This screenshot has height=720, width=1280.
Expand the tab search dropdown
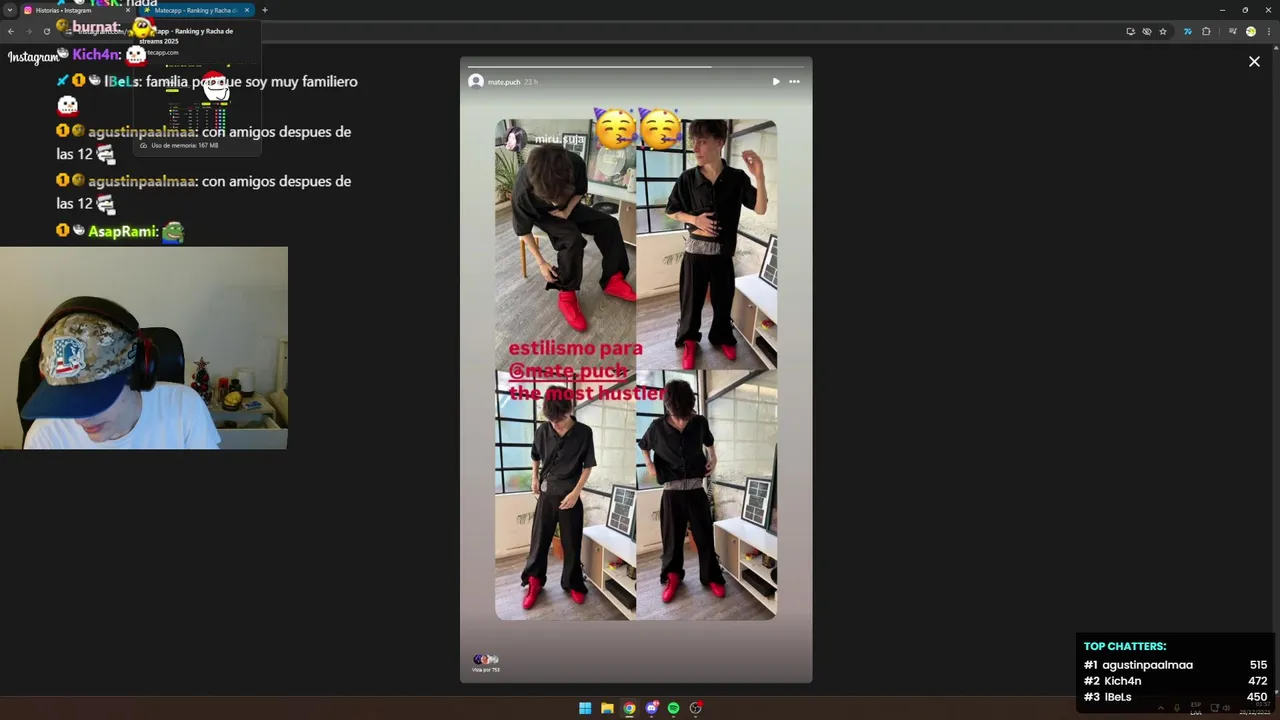(x=9, y=10)
